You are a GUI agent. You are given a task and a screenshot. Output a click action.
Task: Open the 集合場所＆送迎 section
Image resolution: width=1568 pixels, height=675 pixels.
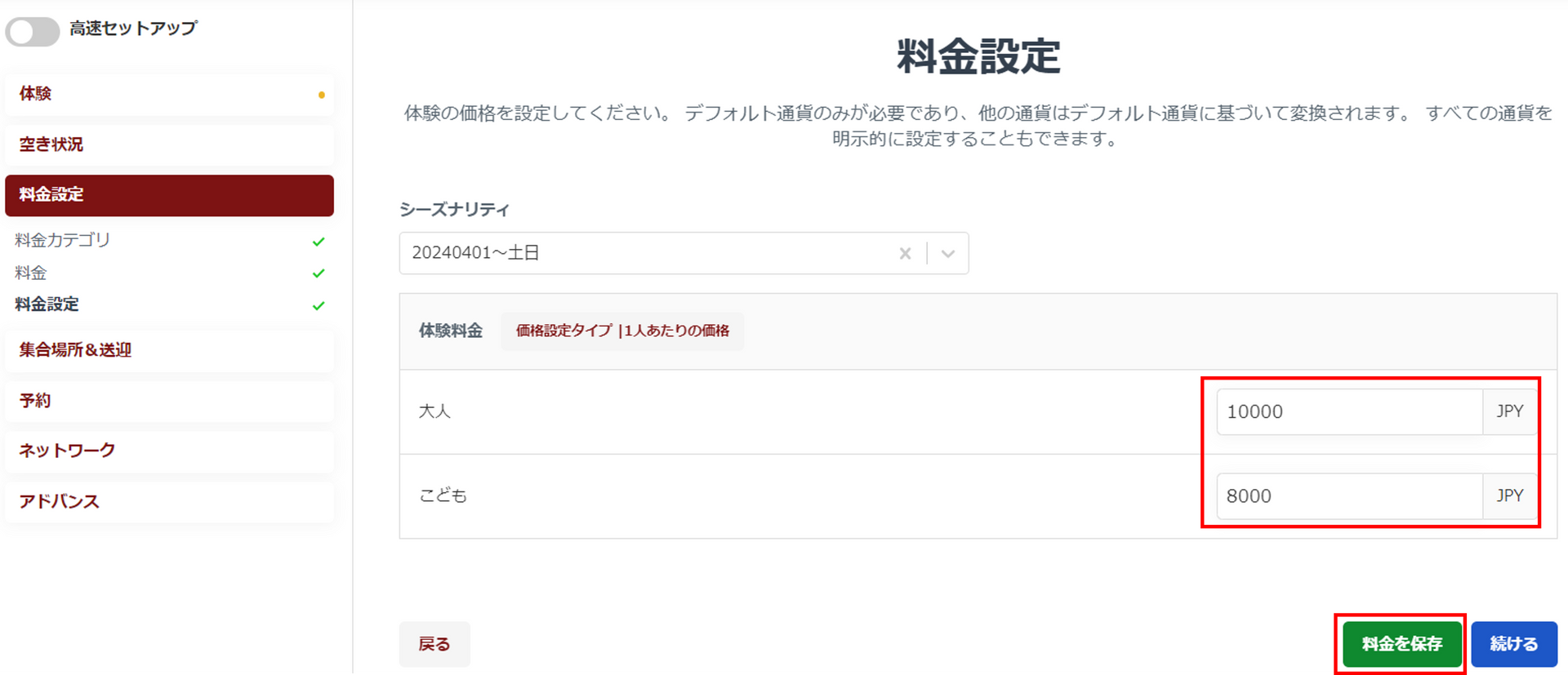(x=169, y=350)
